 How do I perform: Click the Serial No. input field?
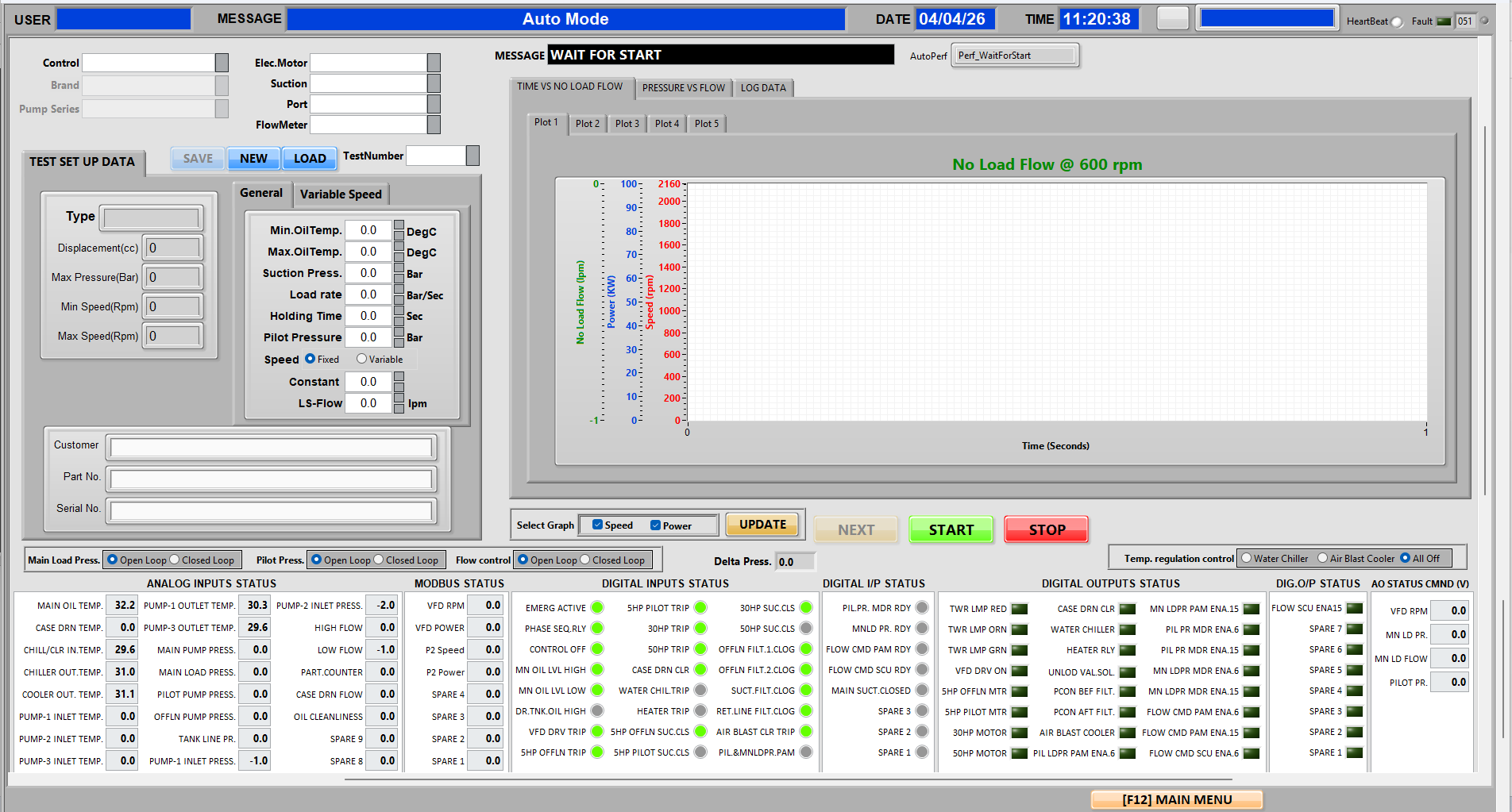pos(271,510)
